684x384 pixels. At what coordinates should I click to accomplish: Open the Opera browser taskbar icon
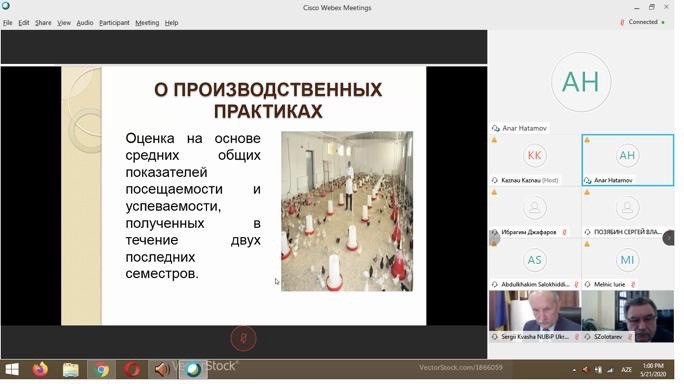pyautogui.click(x=132, y=370)
